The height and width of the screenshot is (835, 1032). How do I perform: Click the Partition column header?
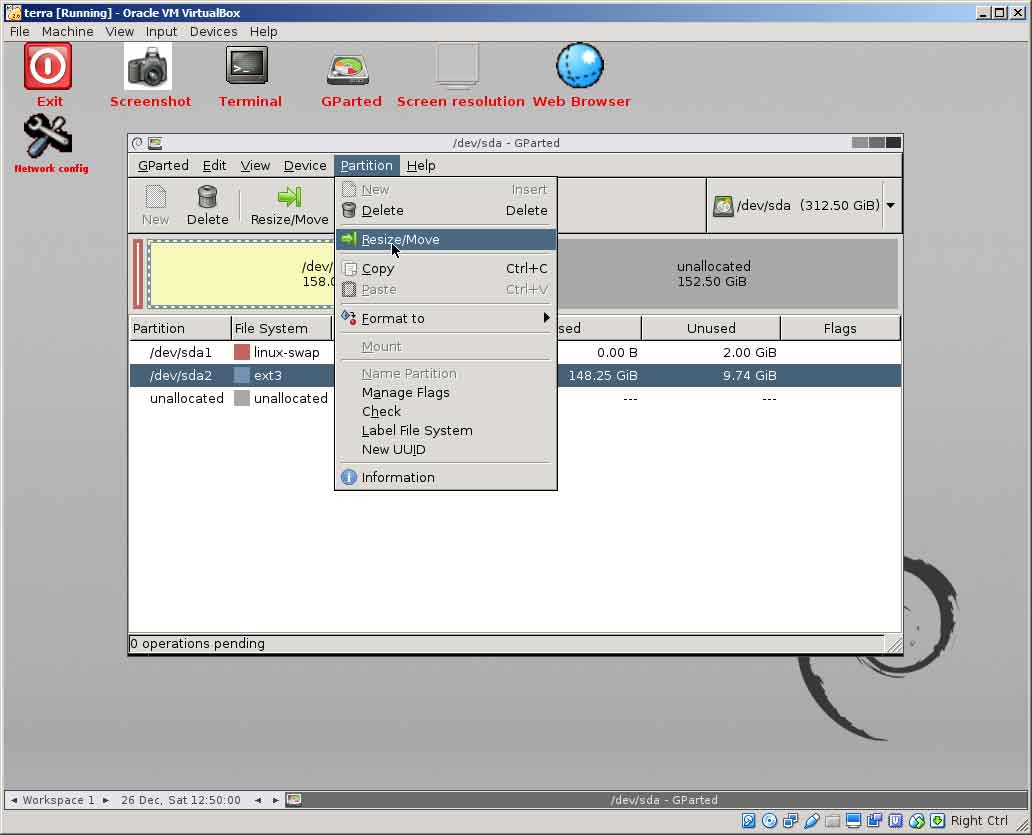coord(180,328)
